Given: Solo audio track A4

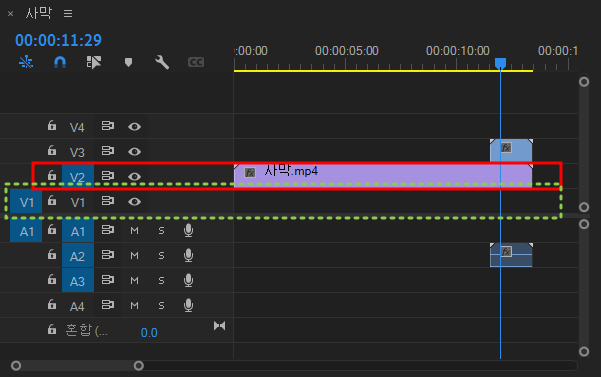Looking at the screenshot, I should (x=161, y=306).
